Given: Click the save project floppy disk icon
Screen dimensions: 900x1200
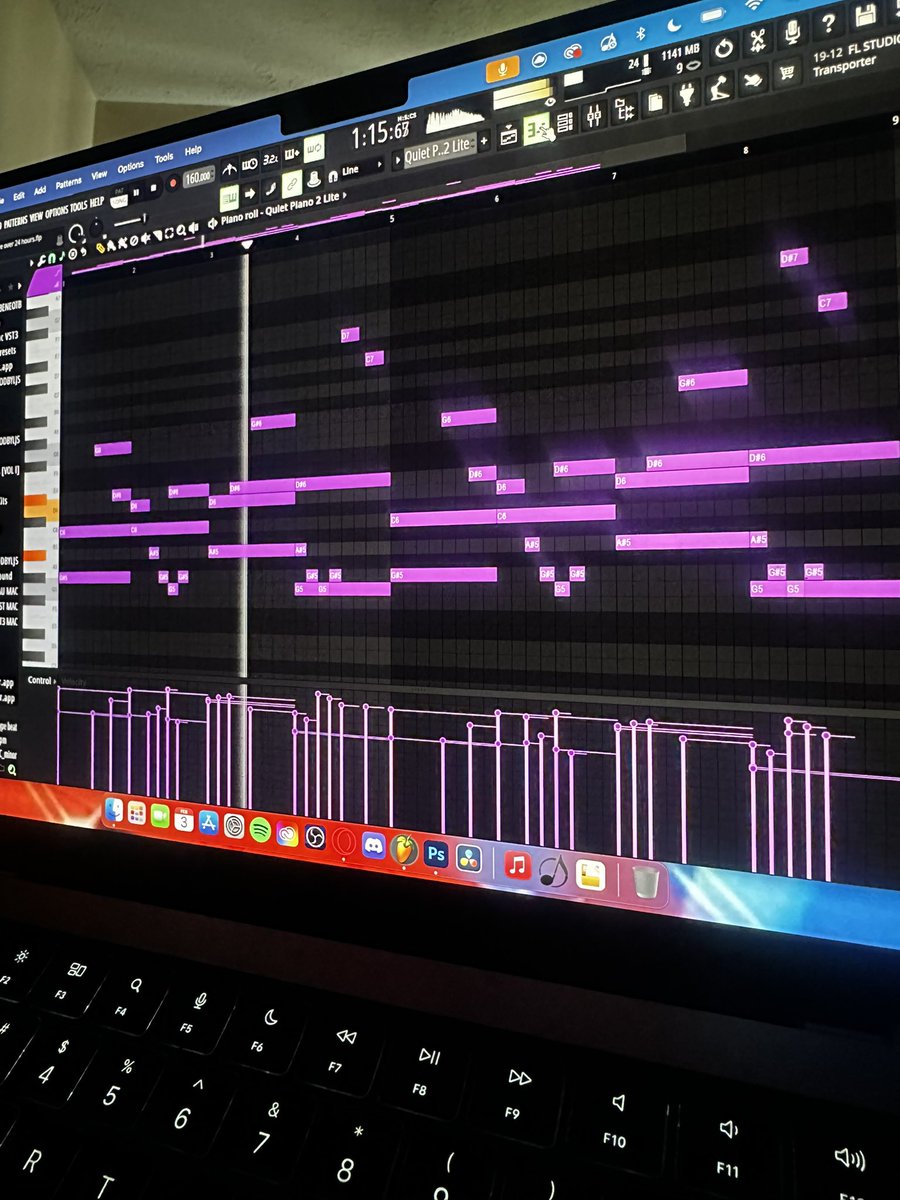Looking at the screenshot, I should [x=865, y=15].
